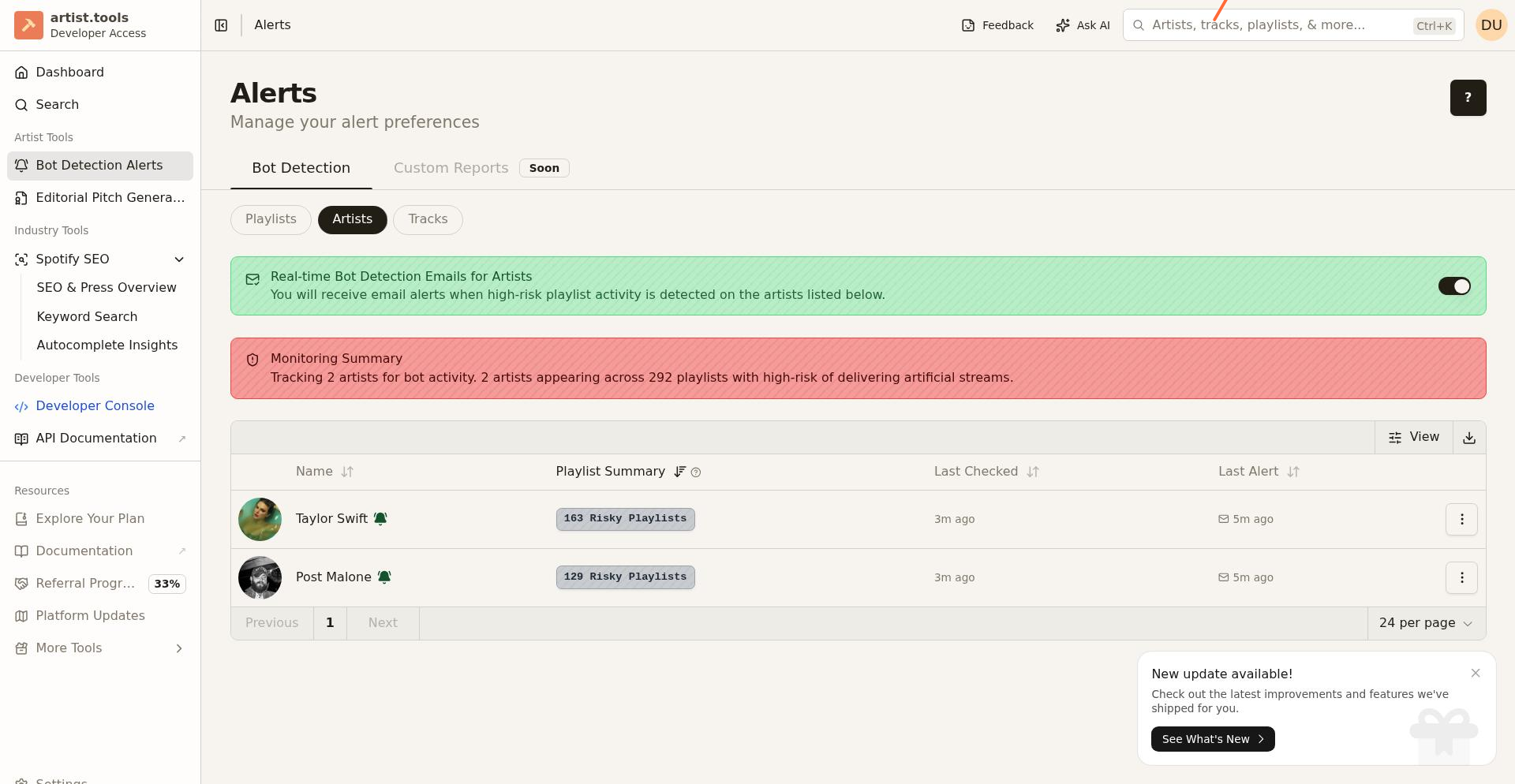The width and height of the screenshot is (1515, 784).
Task: Open Feedback from the top bar
Action: [997, 25]
